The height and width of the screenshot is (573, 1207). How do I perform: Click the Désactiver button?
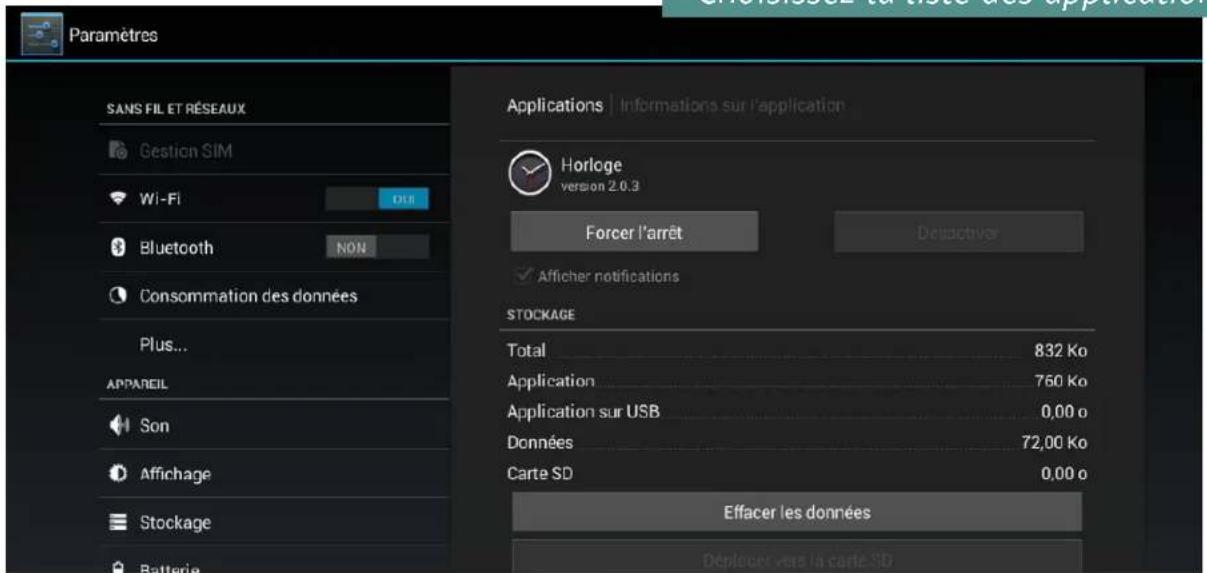tap(959, 232)
